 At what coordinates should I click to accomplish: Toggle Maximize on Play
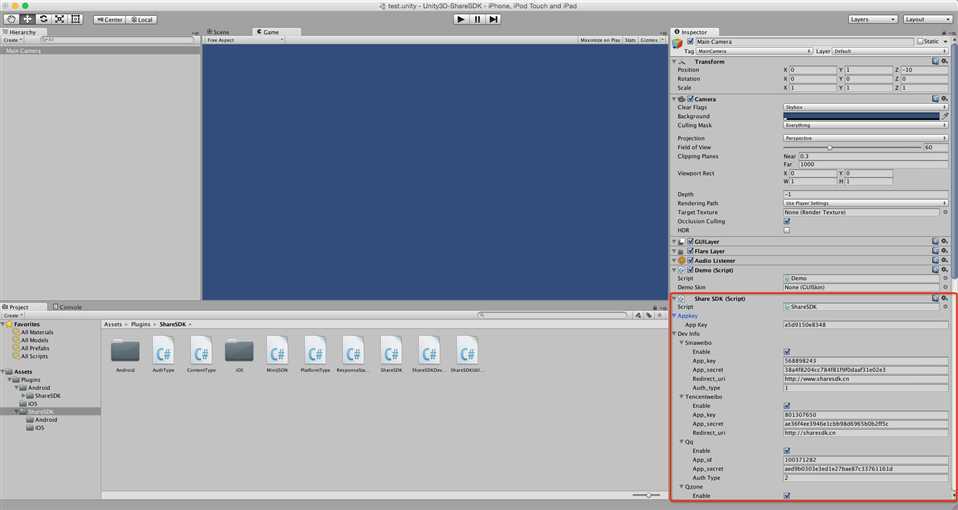(600, 40)
